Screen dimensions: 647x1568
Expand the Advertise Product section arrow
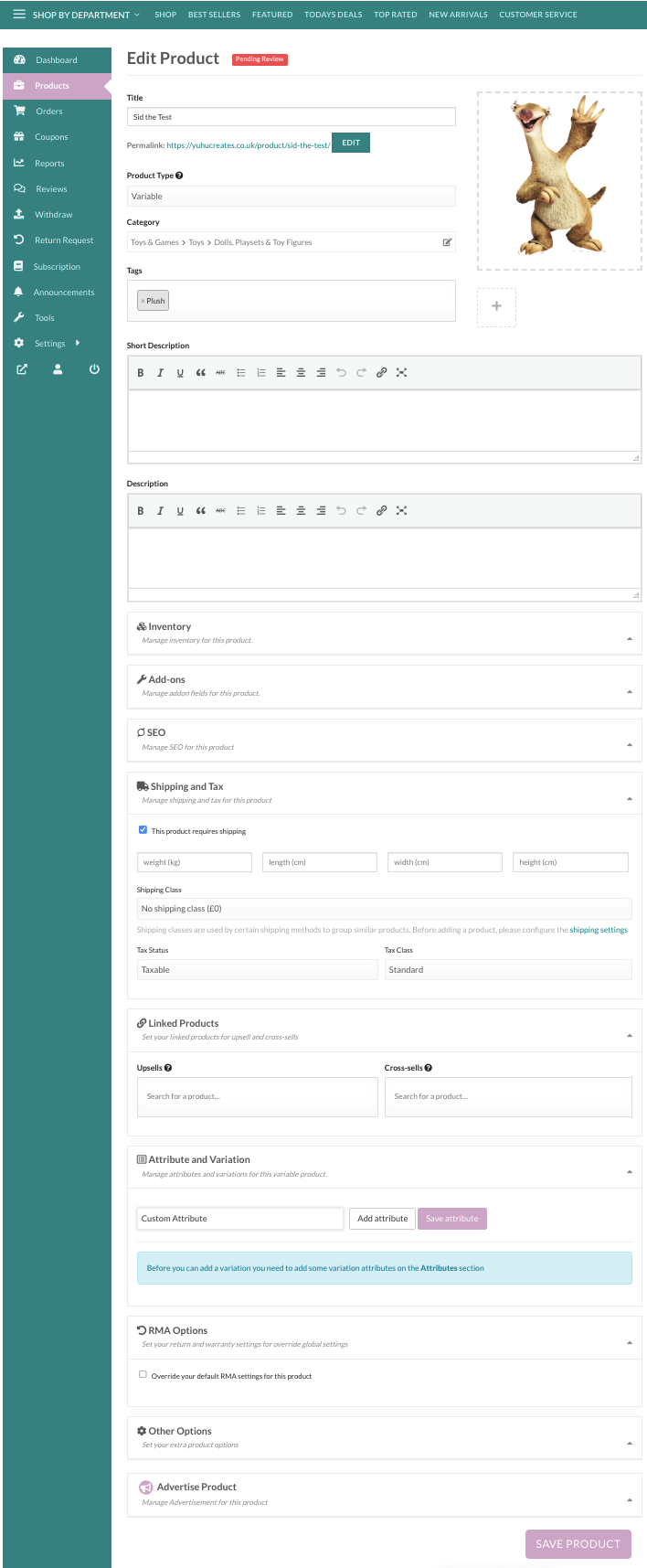pos(630,1500)
